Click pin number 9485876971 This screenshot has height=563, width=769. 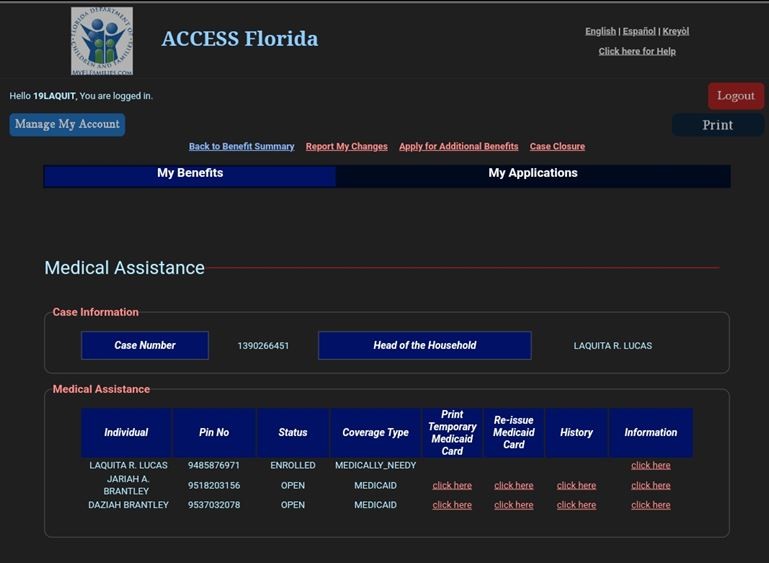214,465
